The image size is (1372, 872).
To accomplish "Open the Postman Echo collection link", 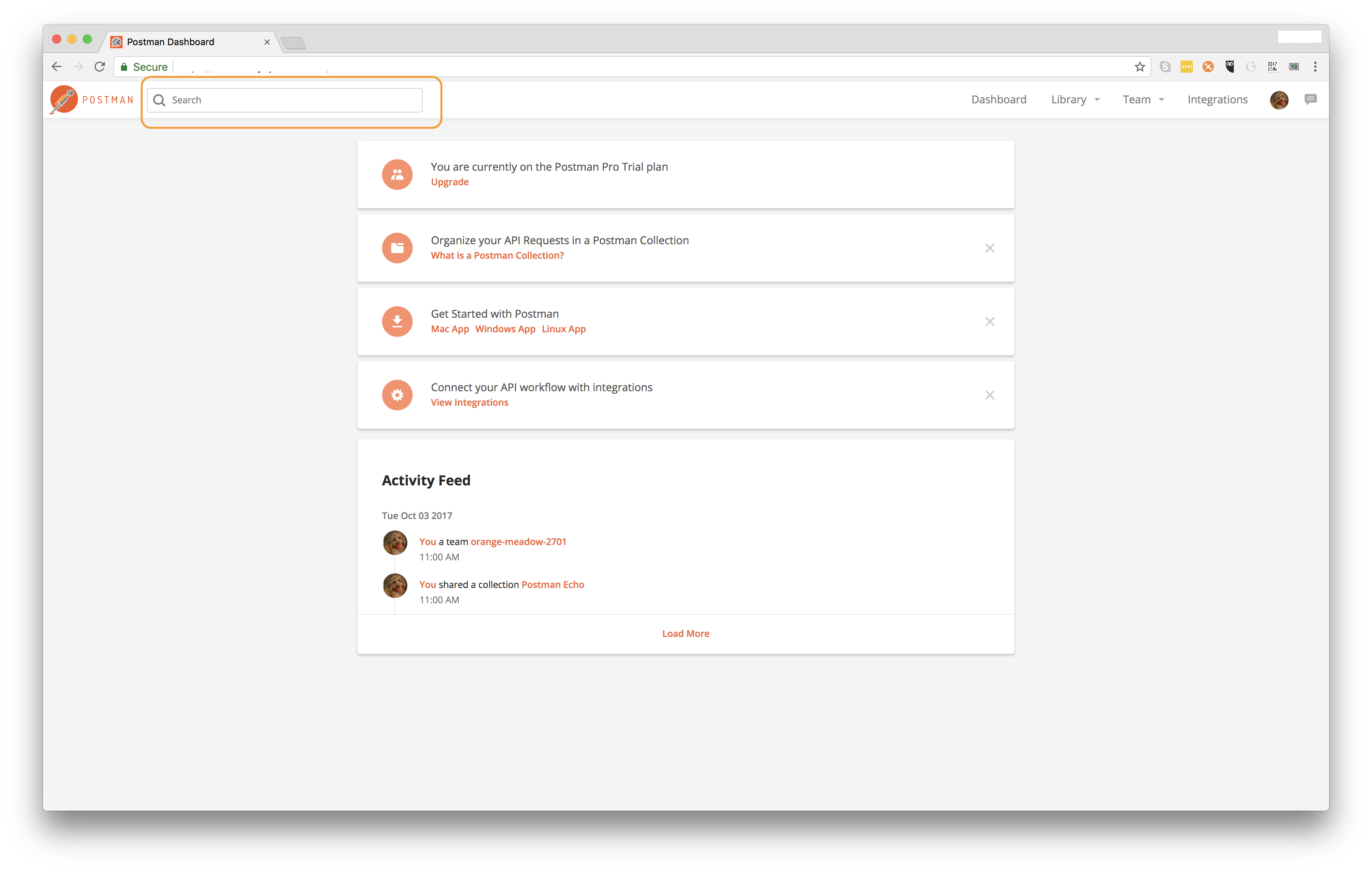I will pyautogui.click(x=553, y=585).
